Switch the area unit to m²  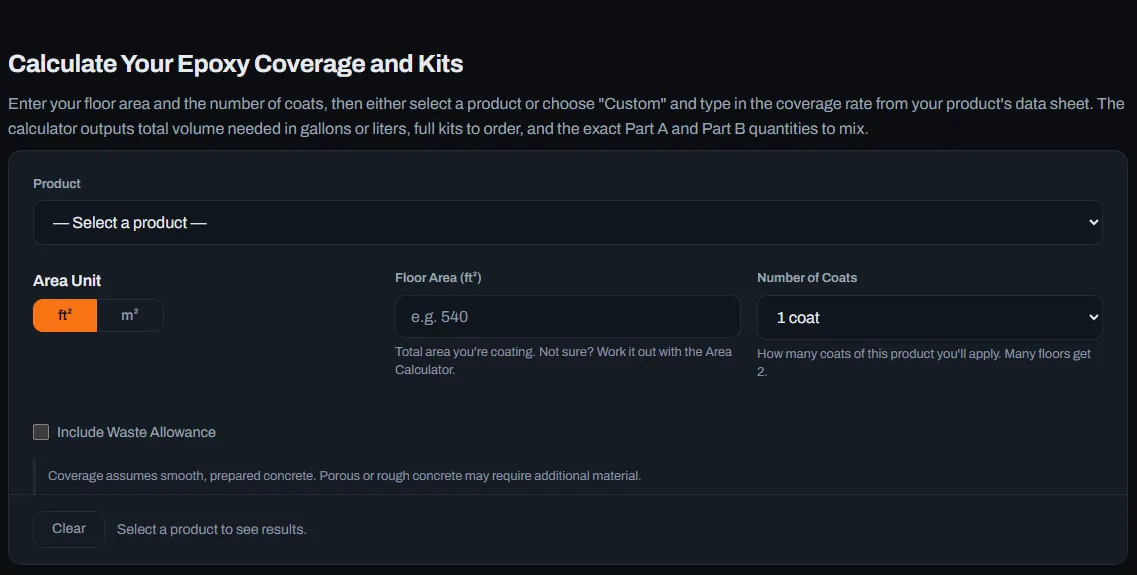[x=130, y=315]
